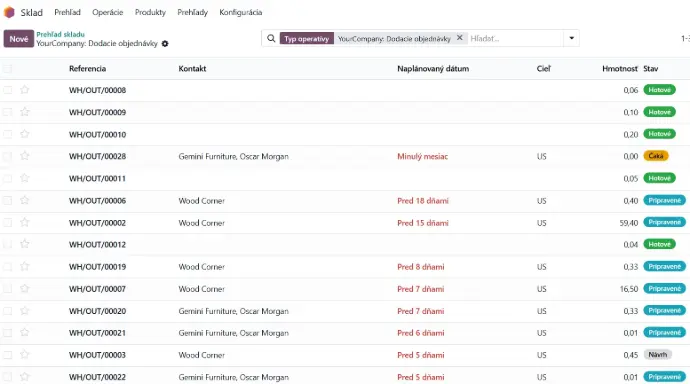Mark WH/OUT/00028 as favorite

point(25,156)
